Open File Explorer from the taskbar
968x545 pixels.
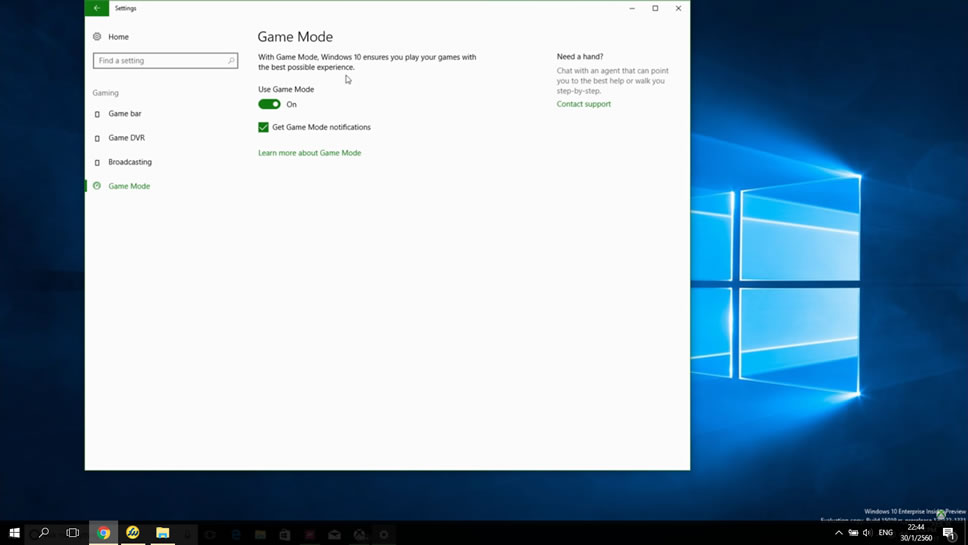tap(162, 533)
